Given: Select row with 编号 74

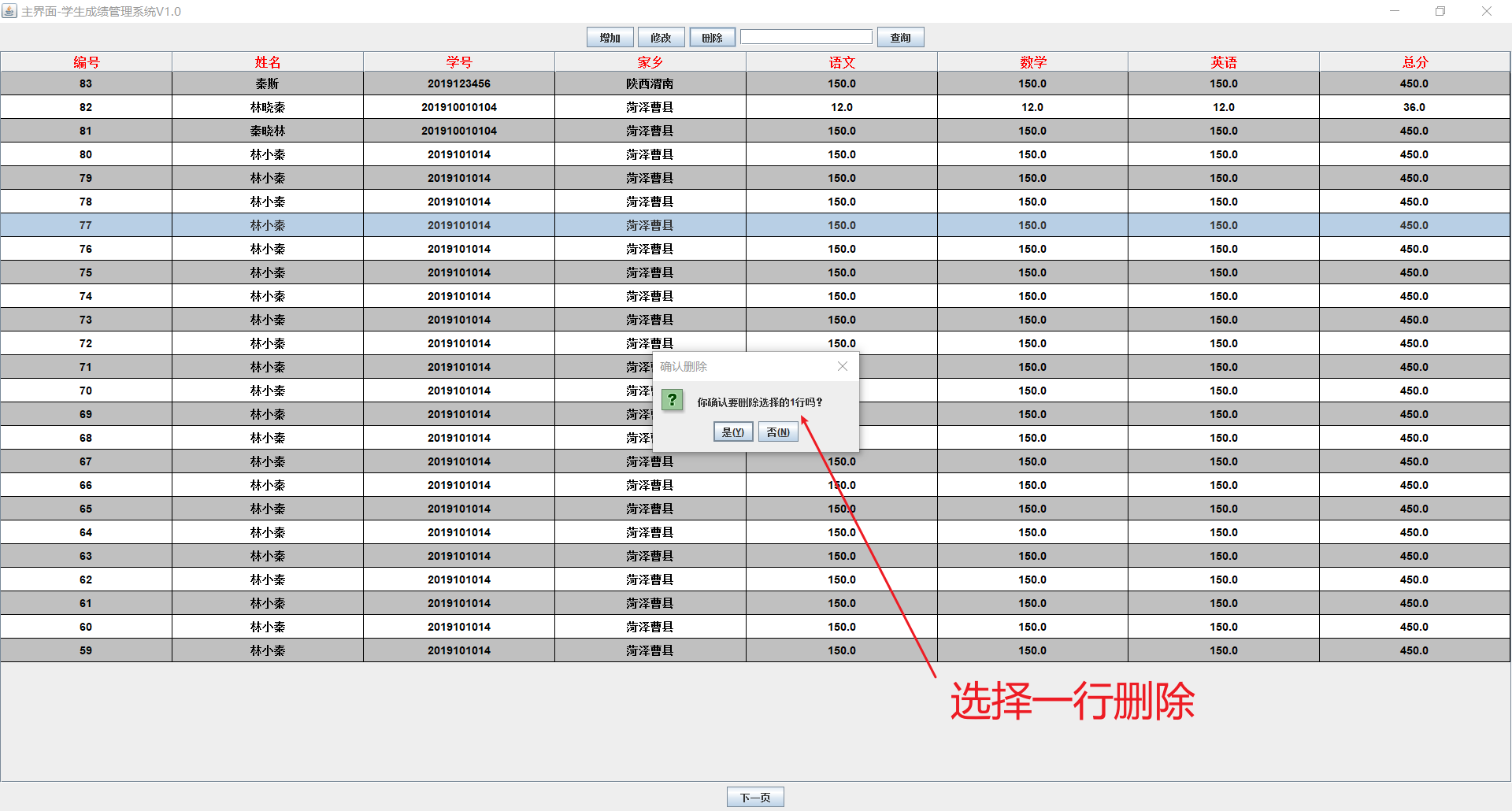Looking at the screenshot, I should coord(755,296).
